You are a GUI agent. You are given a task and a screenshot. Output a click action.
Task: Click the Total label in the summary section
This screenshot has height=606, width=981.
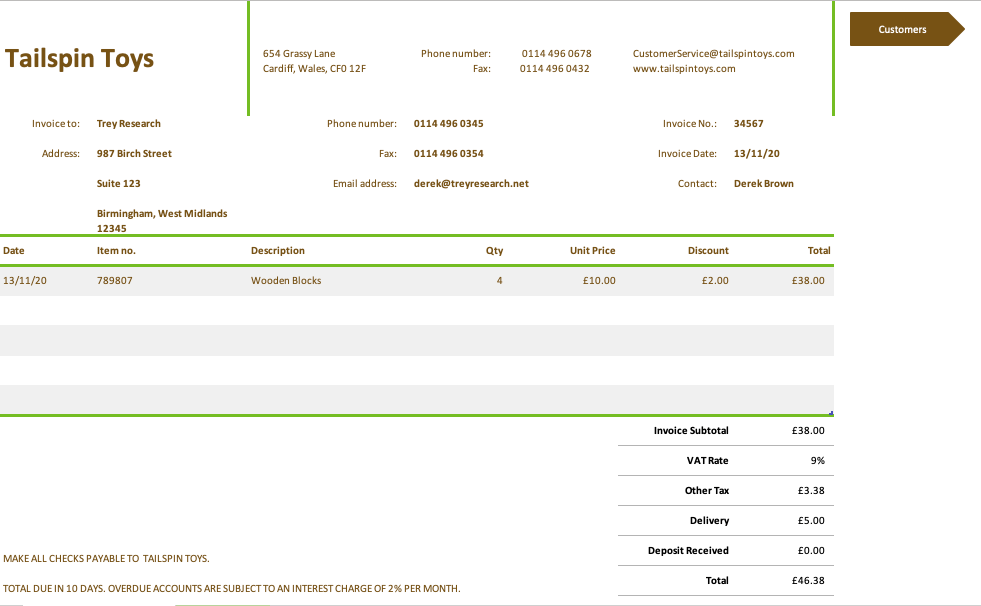pos(717,581)
